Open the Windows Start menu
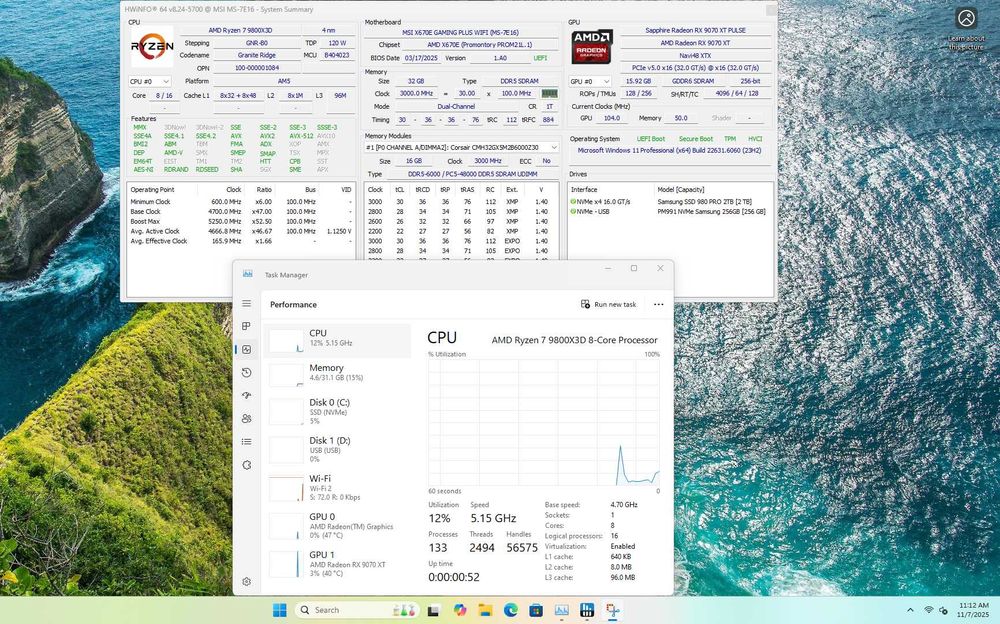The height and width of the screenshot is (624, 1000). click(279, 610)
